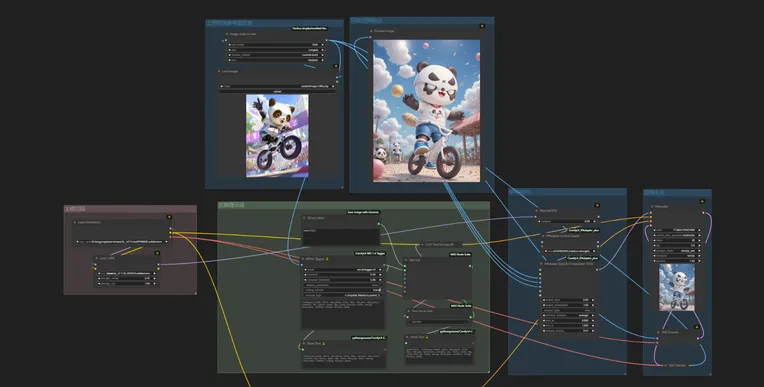Open the ckpt_name checkpoint dropdown
The width and height of the screenshot is (764, 387).
click(122, 241)
